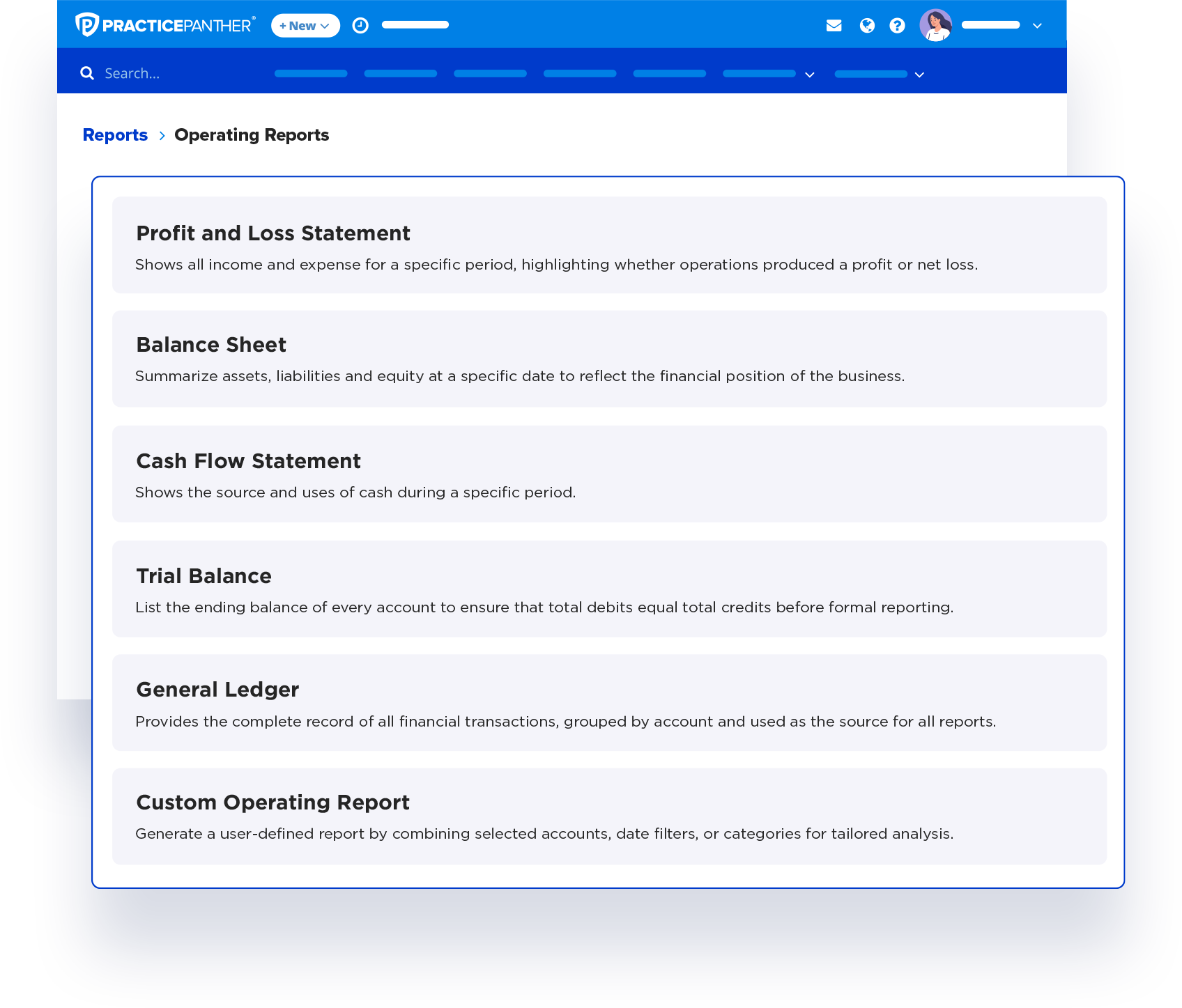Expand the sixth navigation menu chevron
Viewport: 1182px width, 1008px height.
coord(809,75)
